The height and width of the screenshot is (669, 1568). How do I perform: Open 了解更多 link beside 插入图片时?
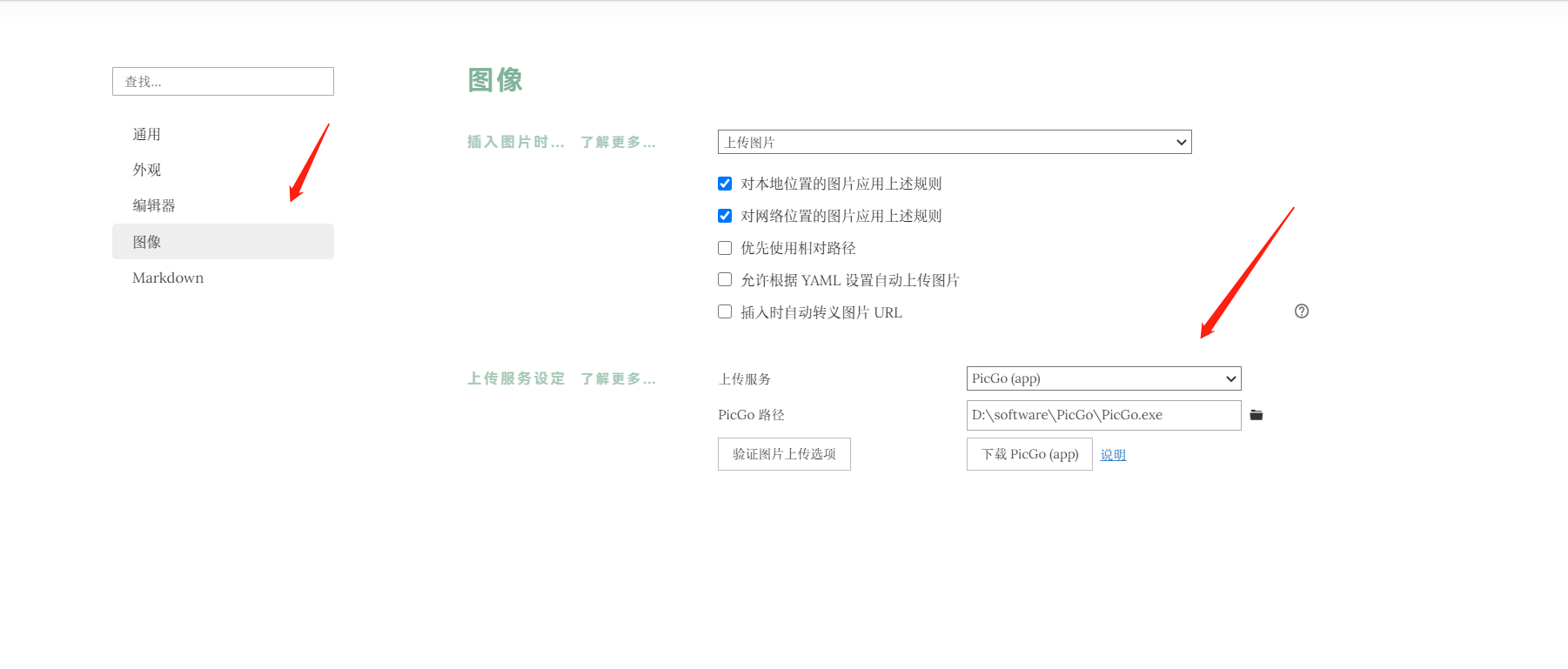pyautogui.click(x=618, y=142)
